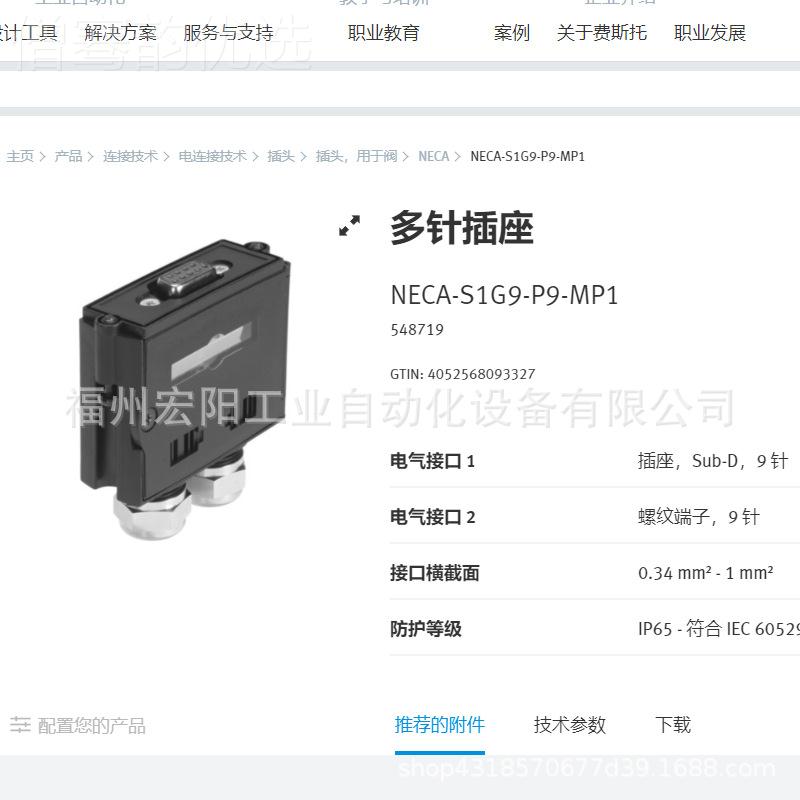This screenshot has width=800, height=800.
Task: Go to 插头, 用于阀 breadcrumb link
Action: (356, 156)
